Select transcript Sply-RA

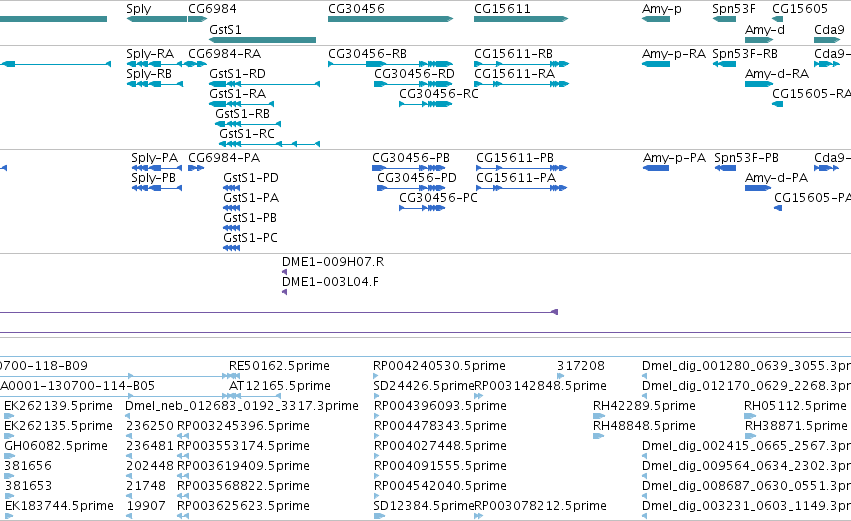[x=154, y=64]
